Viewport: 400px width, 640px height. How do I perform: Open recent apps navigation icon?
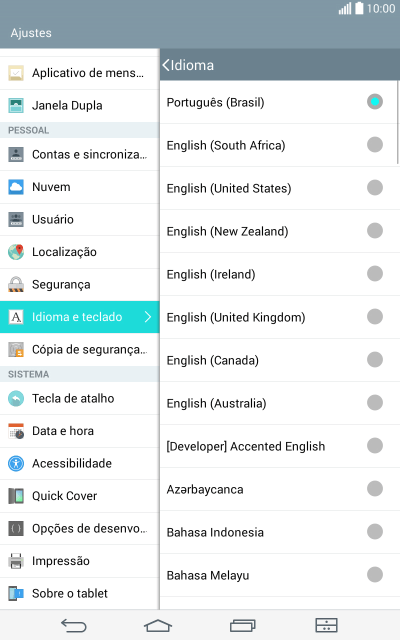[242, 625]
